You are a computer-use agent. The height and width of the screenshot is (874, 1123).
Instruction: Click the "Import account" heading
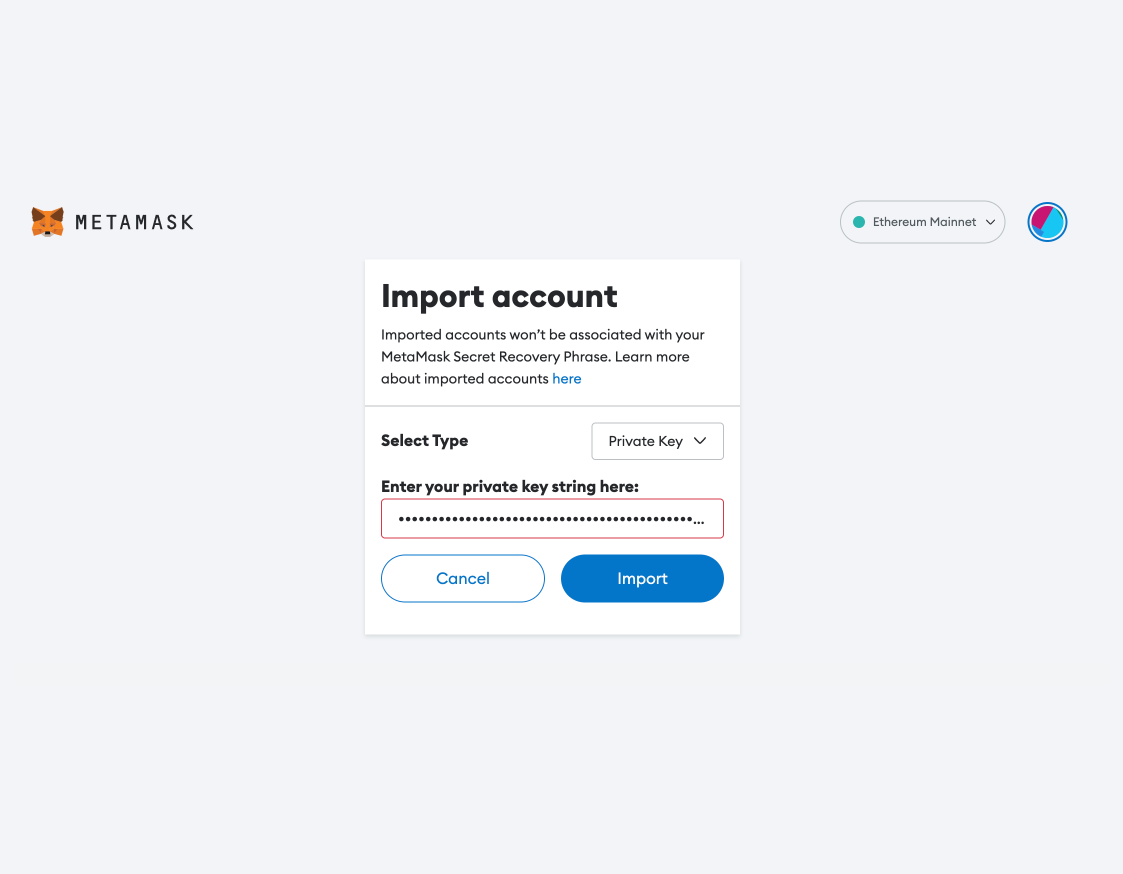499,296
